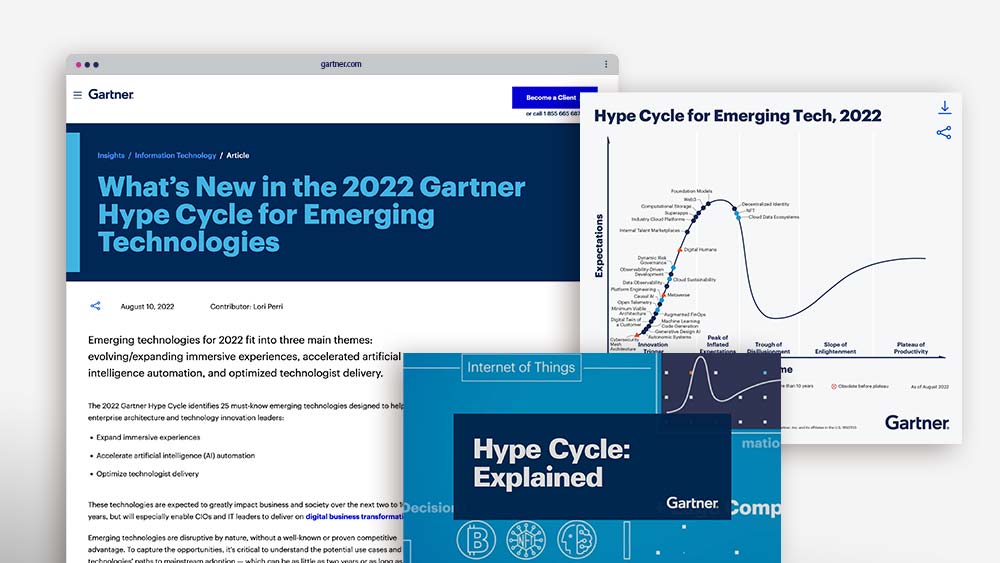Click Slope of Enlightenment label
The height and width of the screenshot is (563, 1000).
tap(835, 347)
